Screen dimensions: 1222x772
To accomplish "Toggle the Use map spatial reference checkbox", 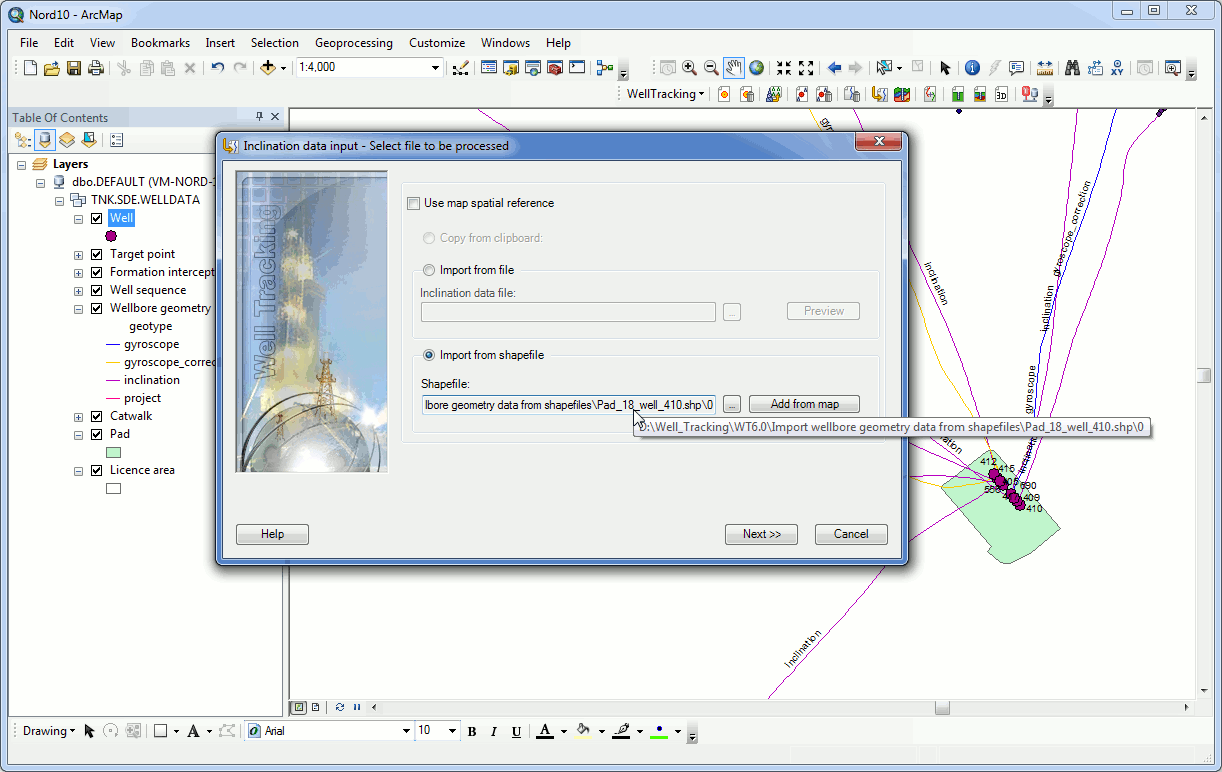I will (x=414, y=203).
